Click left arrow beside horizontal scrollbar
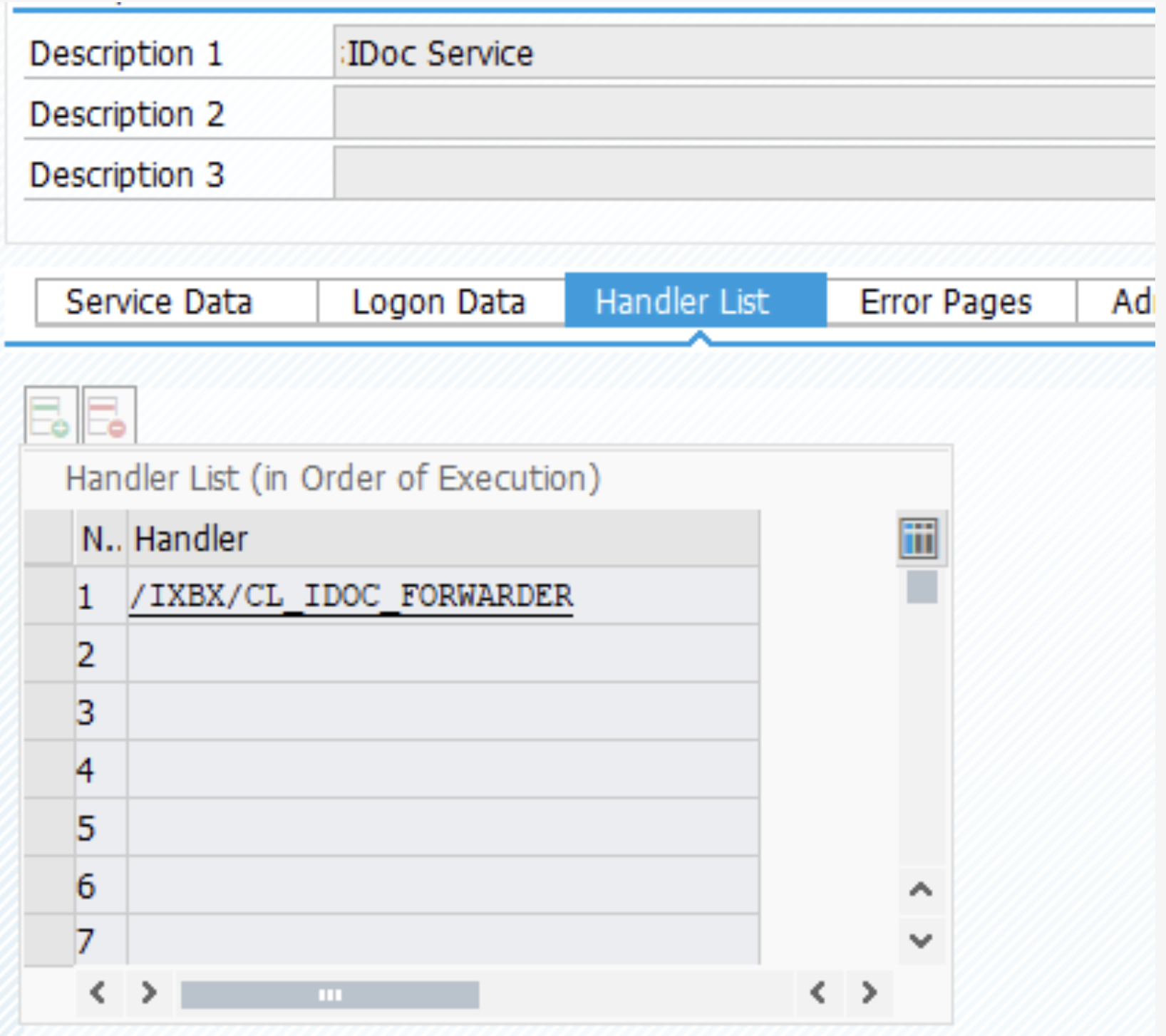This screenshot has height=1036, width=1166. click(x=98, y=993)
